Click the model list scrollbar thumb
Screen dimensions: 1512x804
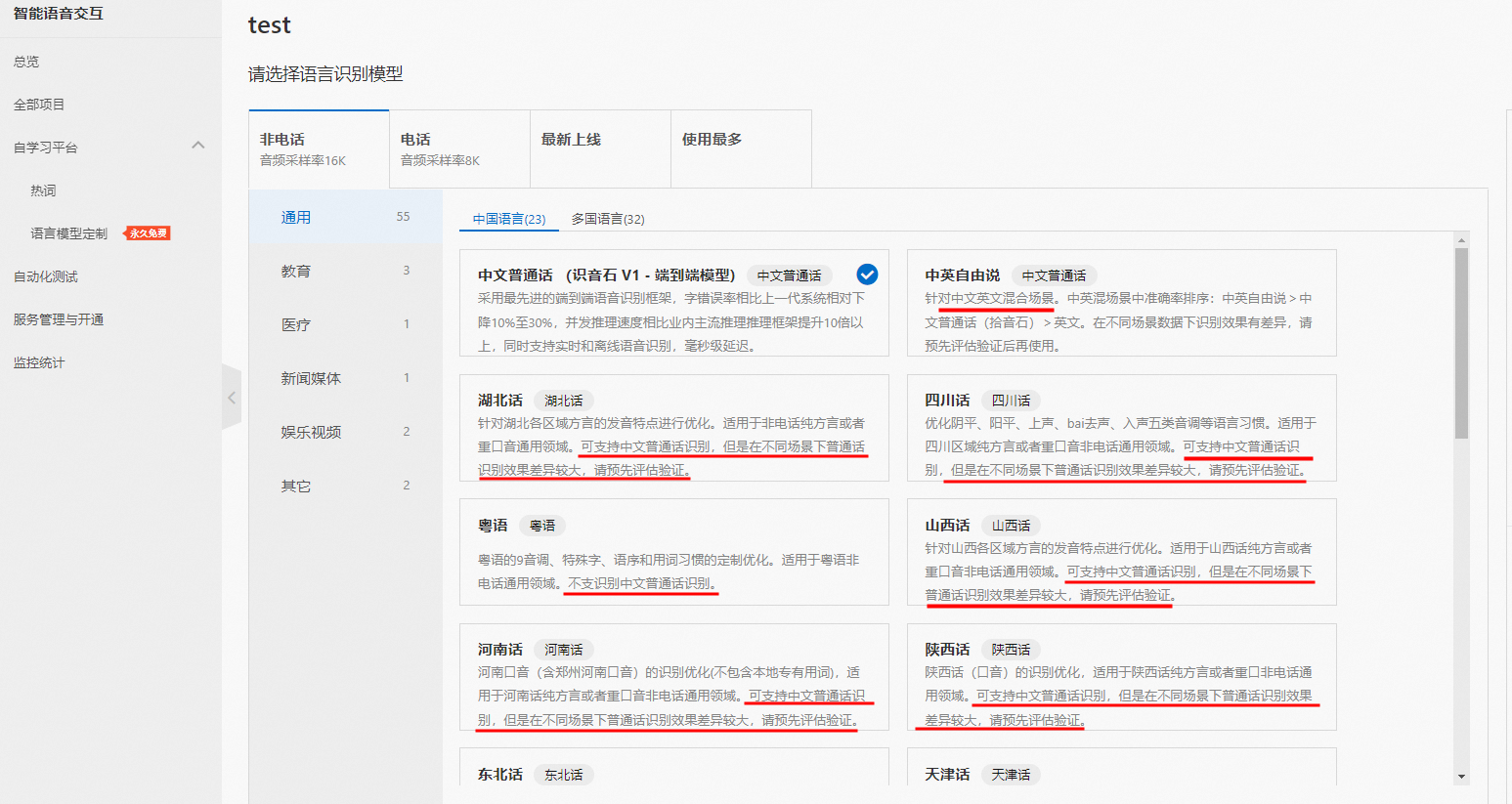[1461, 344]
